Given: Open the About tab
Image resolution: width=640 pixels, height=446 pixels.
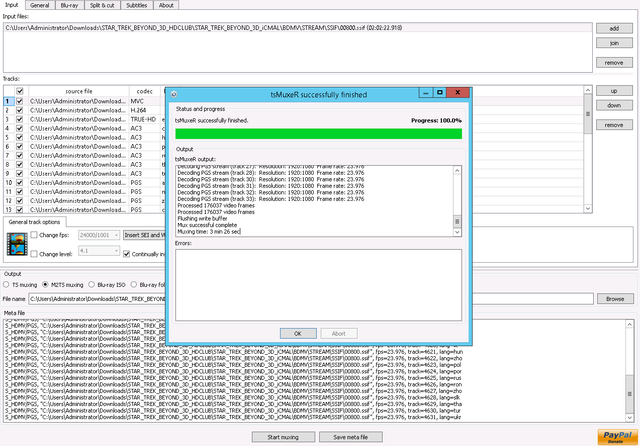Looking at the screenshot, I should point(166,5).
